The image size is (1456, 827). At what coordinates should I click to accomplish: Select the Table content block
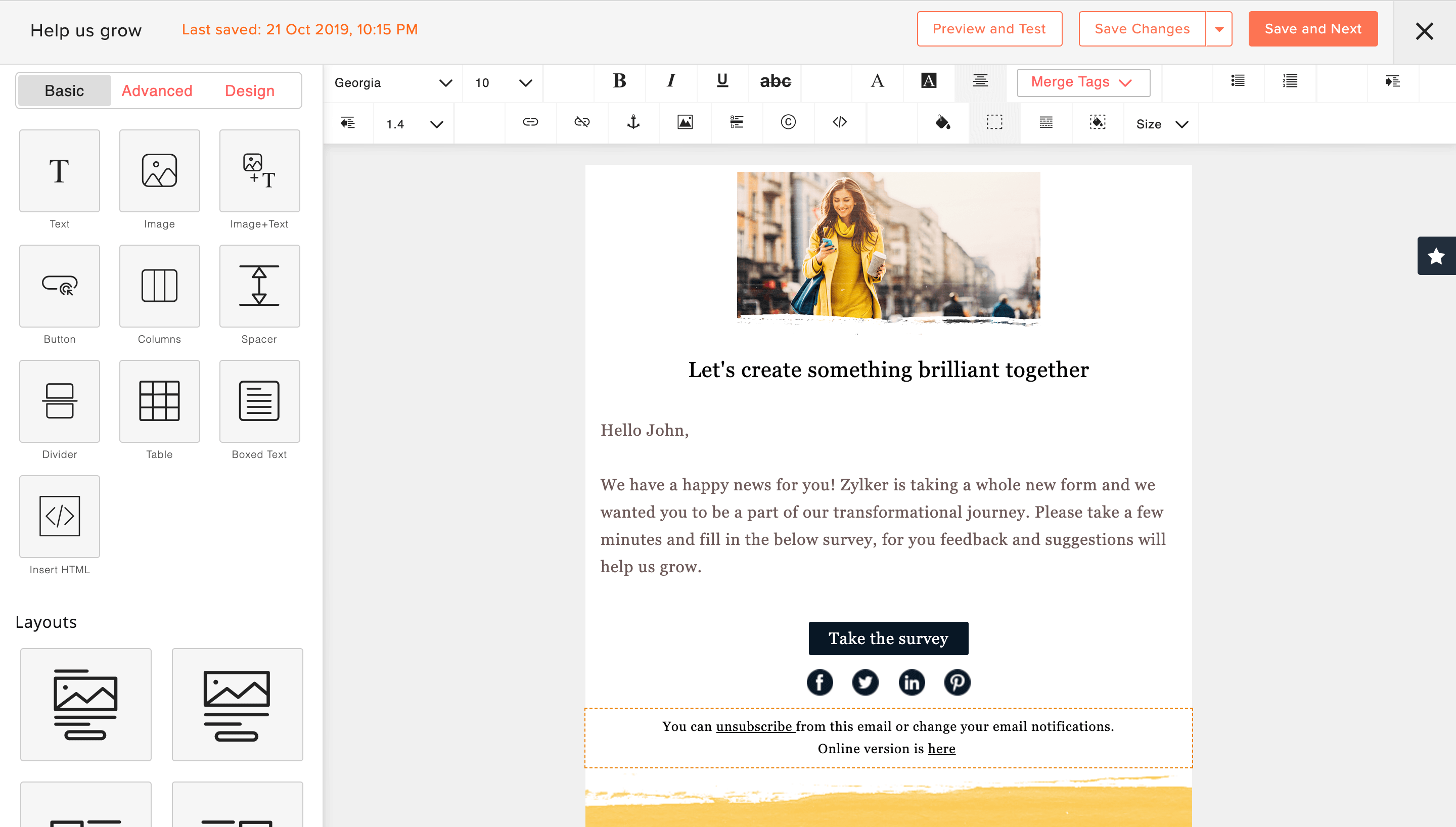160,401
